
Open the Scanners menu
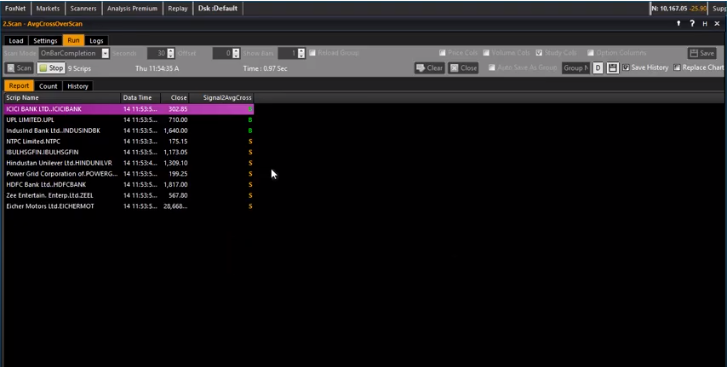click(83, 8)
